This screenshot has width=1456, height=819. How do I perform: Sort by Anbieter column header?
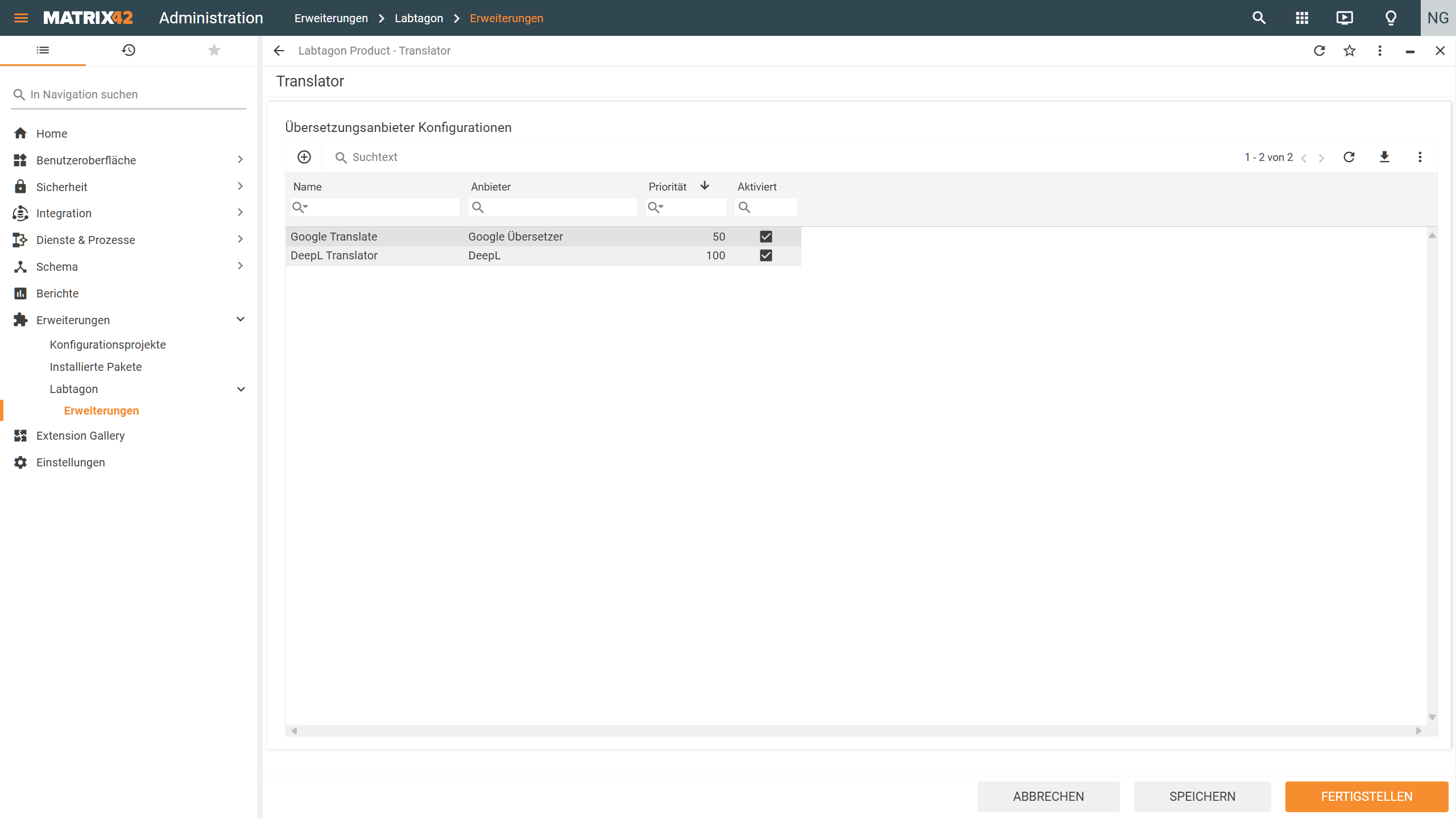[x=491, y=187]
